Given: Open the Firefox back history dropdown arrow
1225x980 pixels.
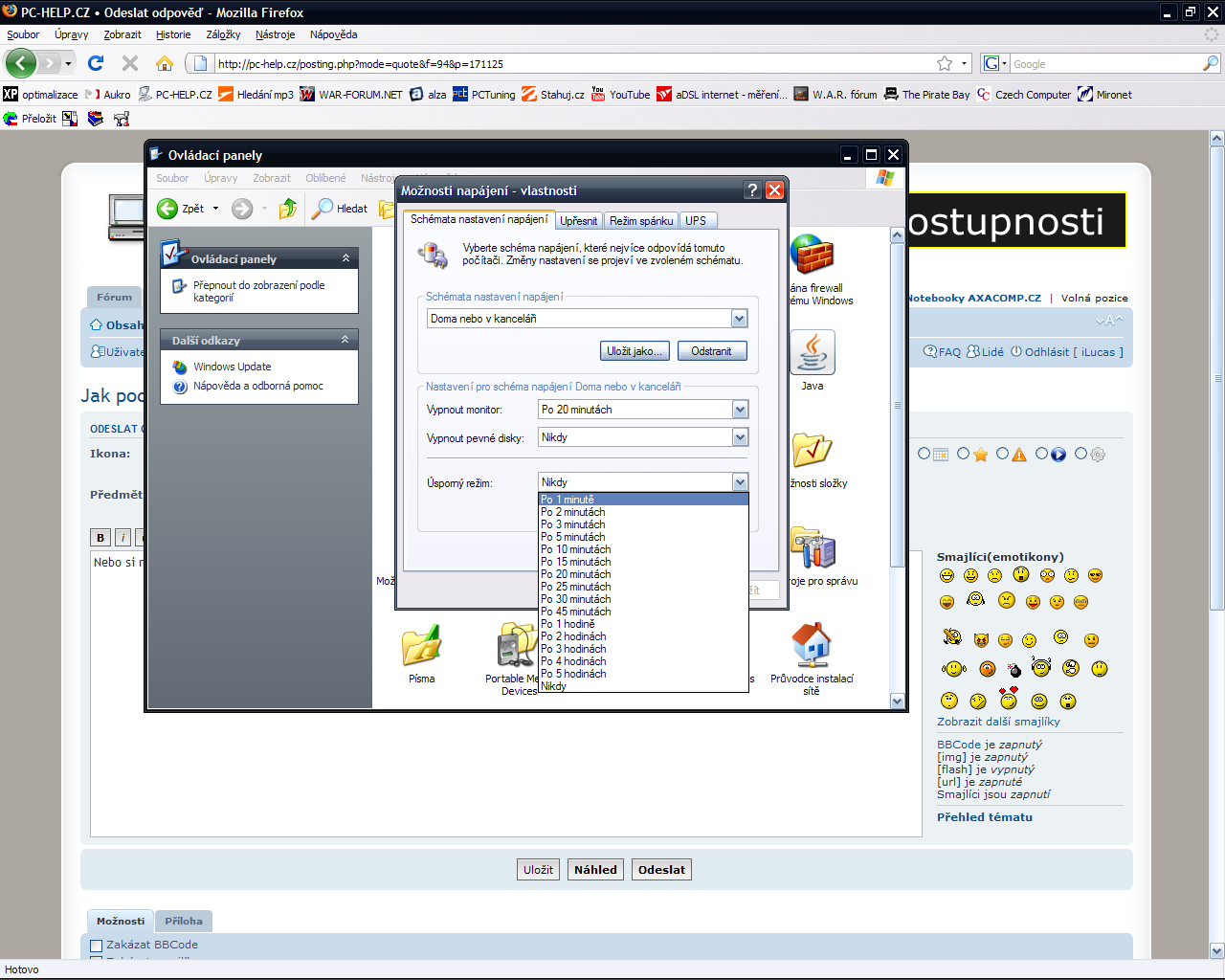Looking at the screenshot, I should coord(68,64).
